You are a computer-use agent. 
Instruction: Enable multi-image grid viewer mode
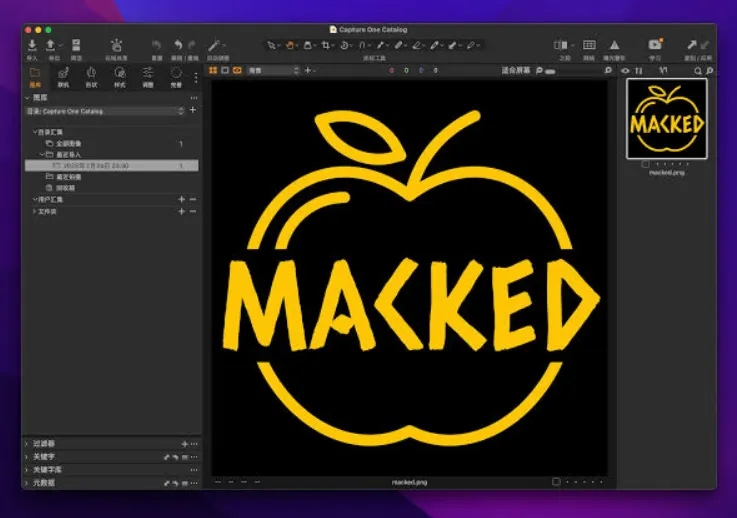tap(213, 71)
